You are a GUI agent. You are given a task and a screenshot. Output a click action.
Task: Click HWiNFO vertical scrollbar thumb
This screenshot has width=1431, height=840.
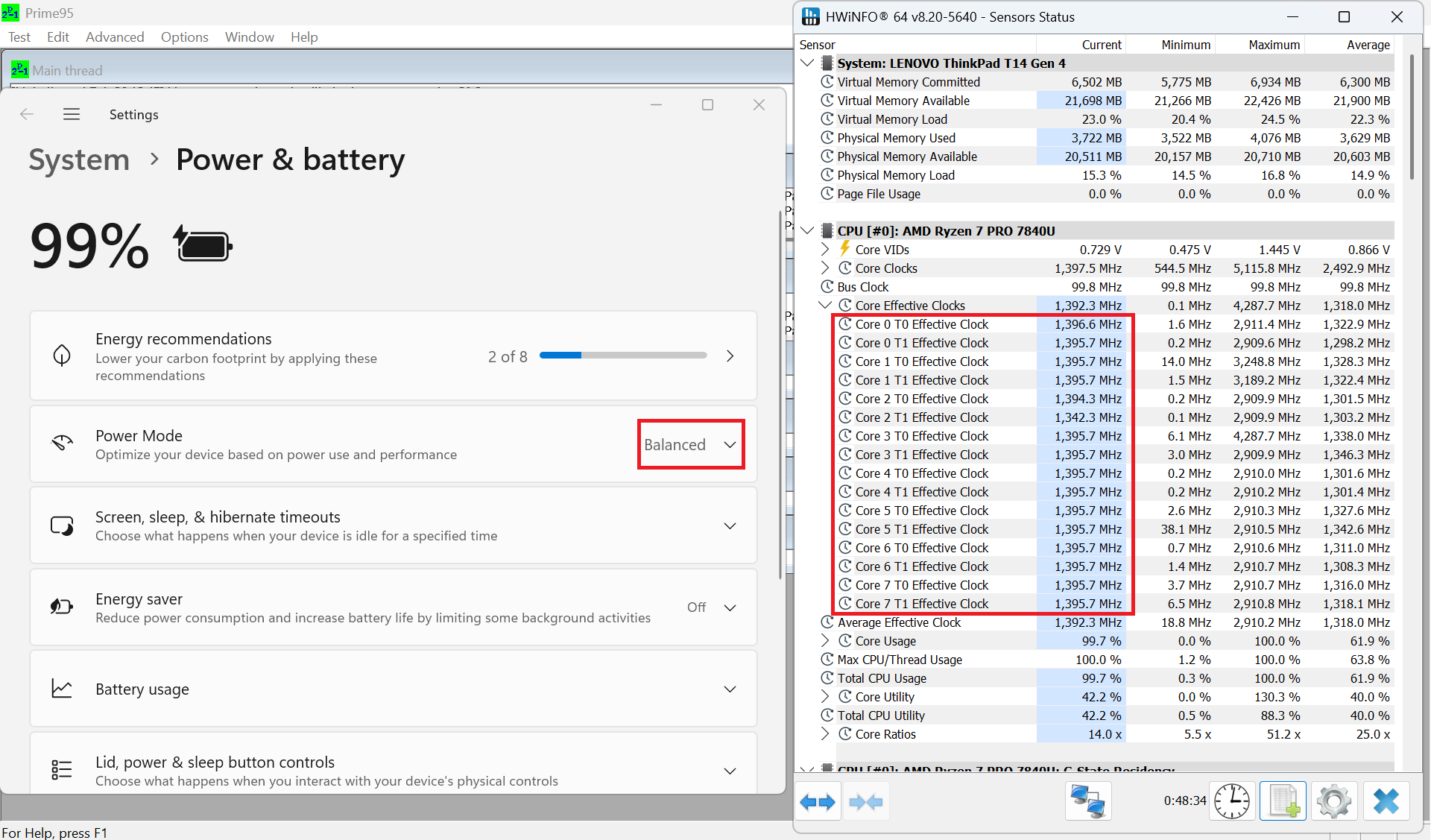tap(1412, 117)
